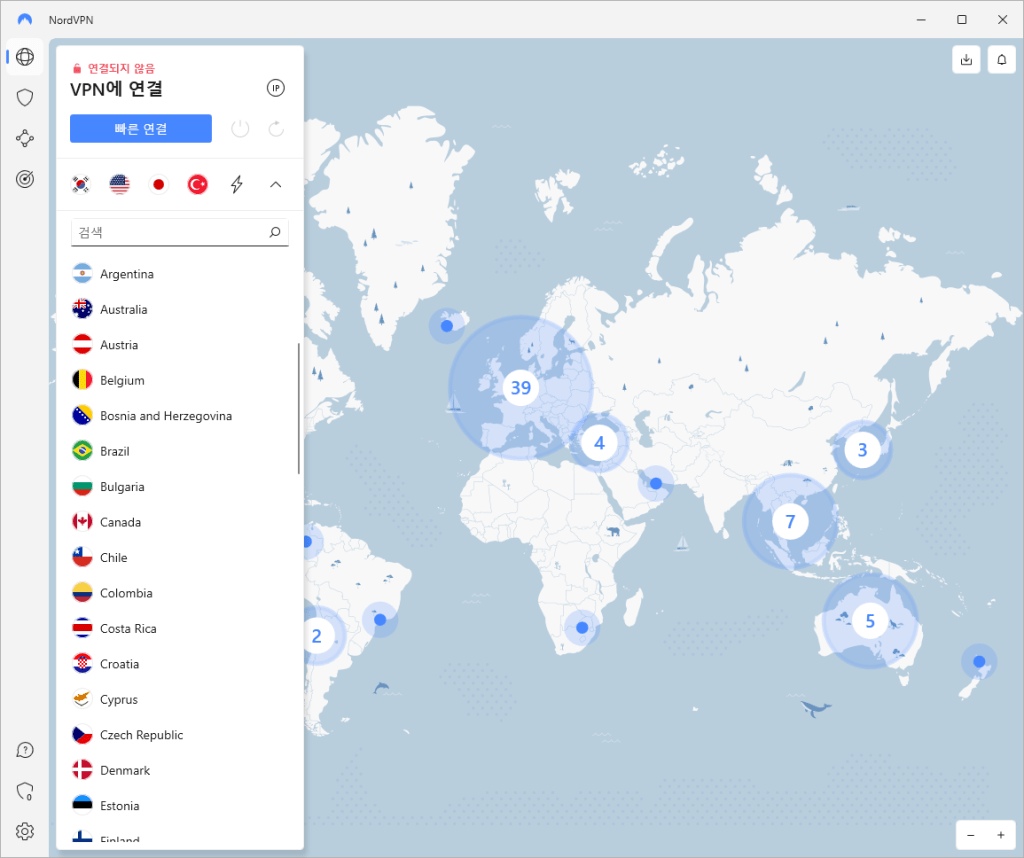Zoom out the map with the minus control
The image size is (1024, 858).
click(x=969, y=834)
